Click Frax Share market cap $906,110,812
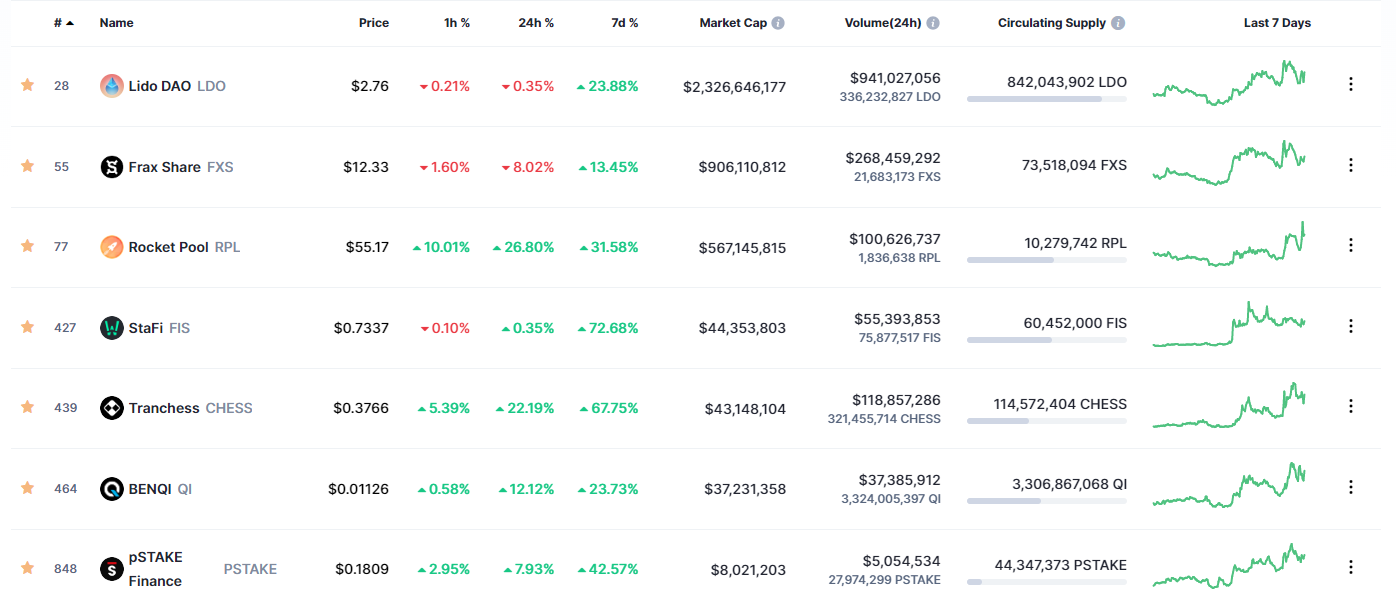This screenshot has height=607, width=1396. click(742, 167)
